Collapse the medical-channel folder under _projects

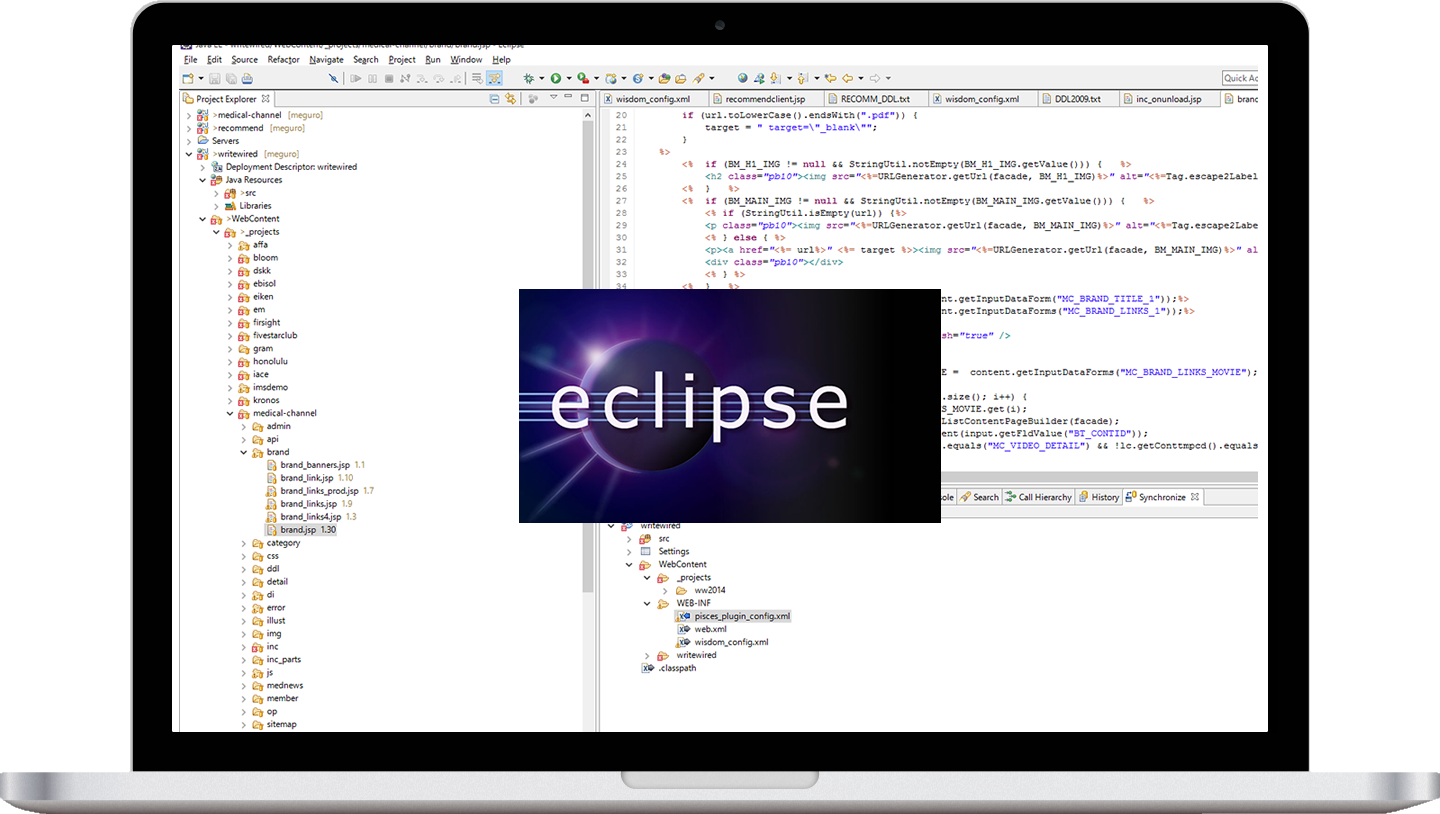229,413
